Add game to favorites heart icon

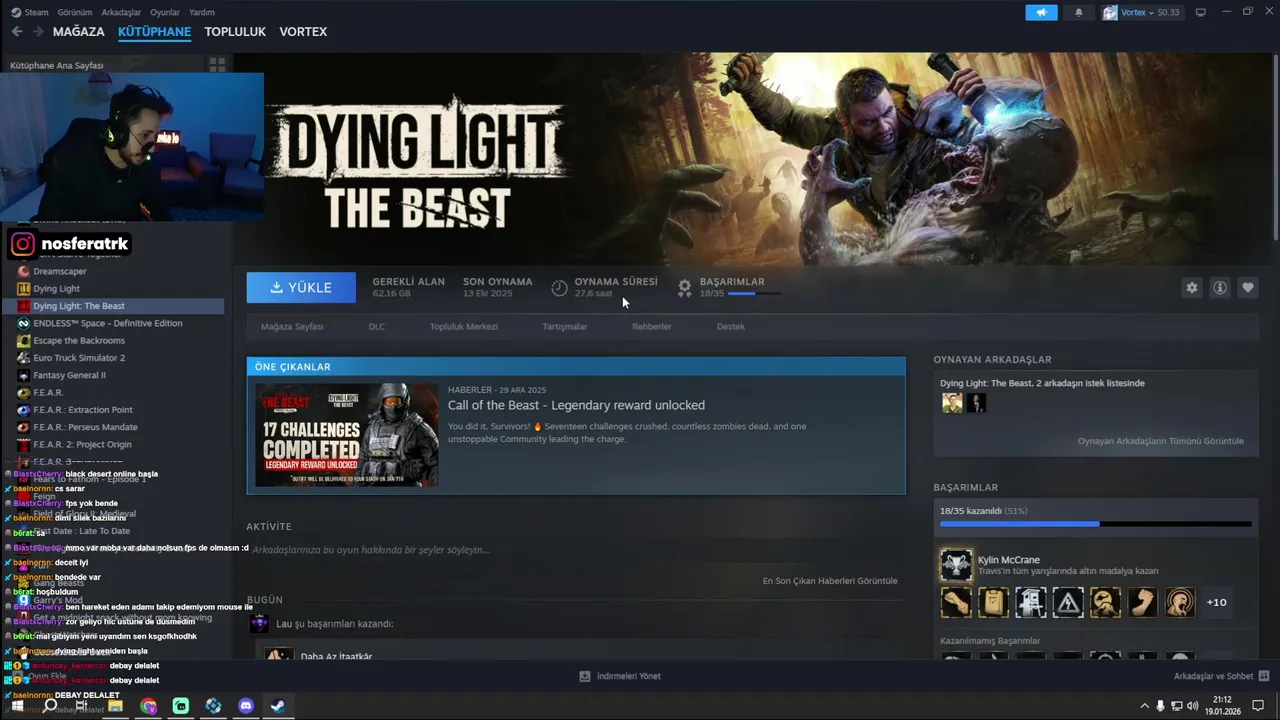[1248, 287]
